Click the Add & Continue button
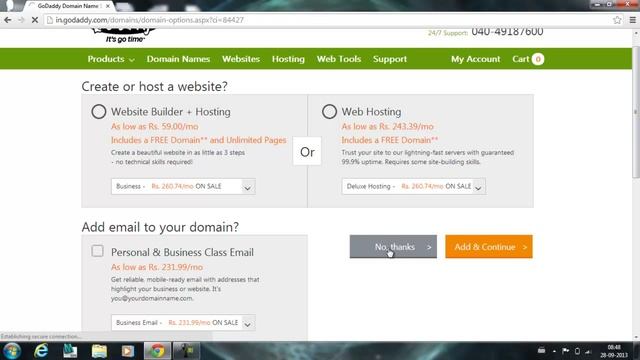Image resolution: width=640 pixels, height=360 pixels. point(489,247)
